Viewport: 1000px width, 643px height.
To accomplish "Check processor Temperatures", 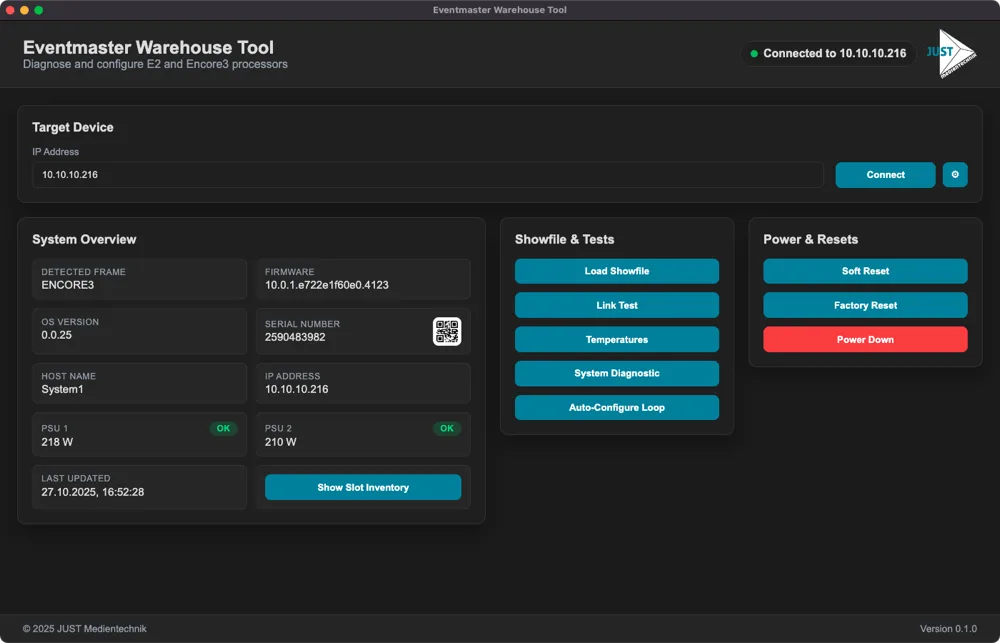I will (616, 339).
